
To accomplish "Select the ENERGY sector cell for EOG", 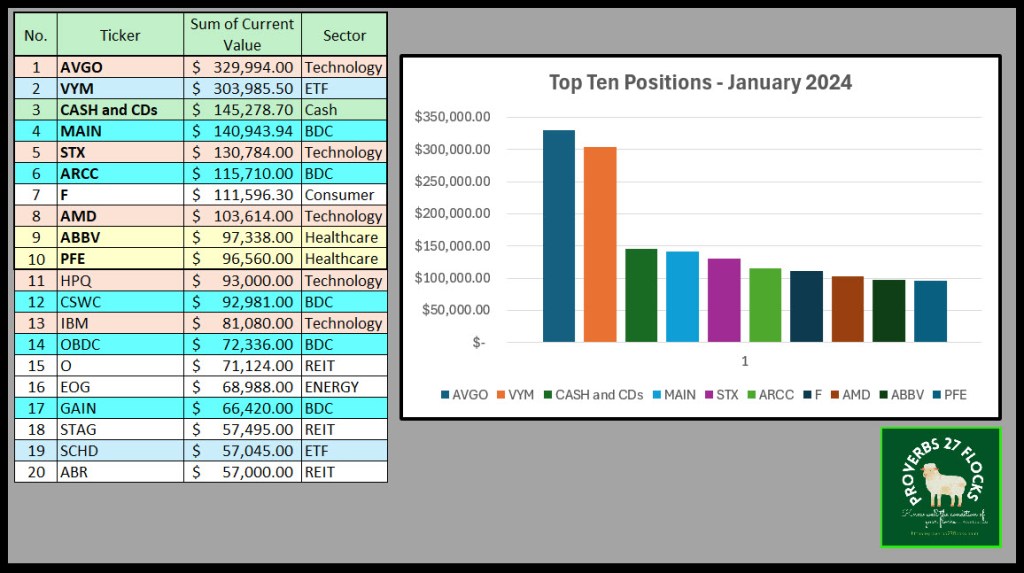I will [x=344, y=387].
